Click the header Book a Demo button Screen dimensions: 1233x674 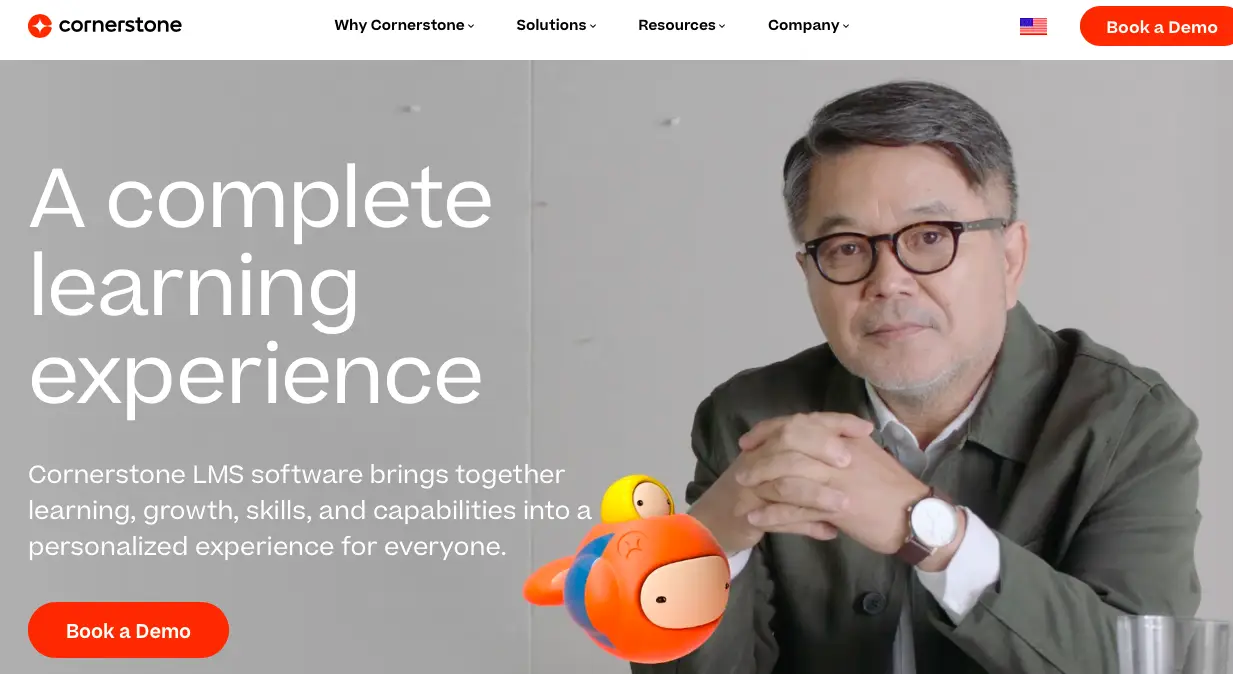point(1157,27)
